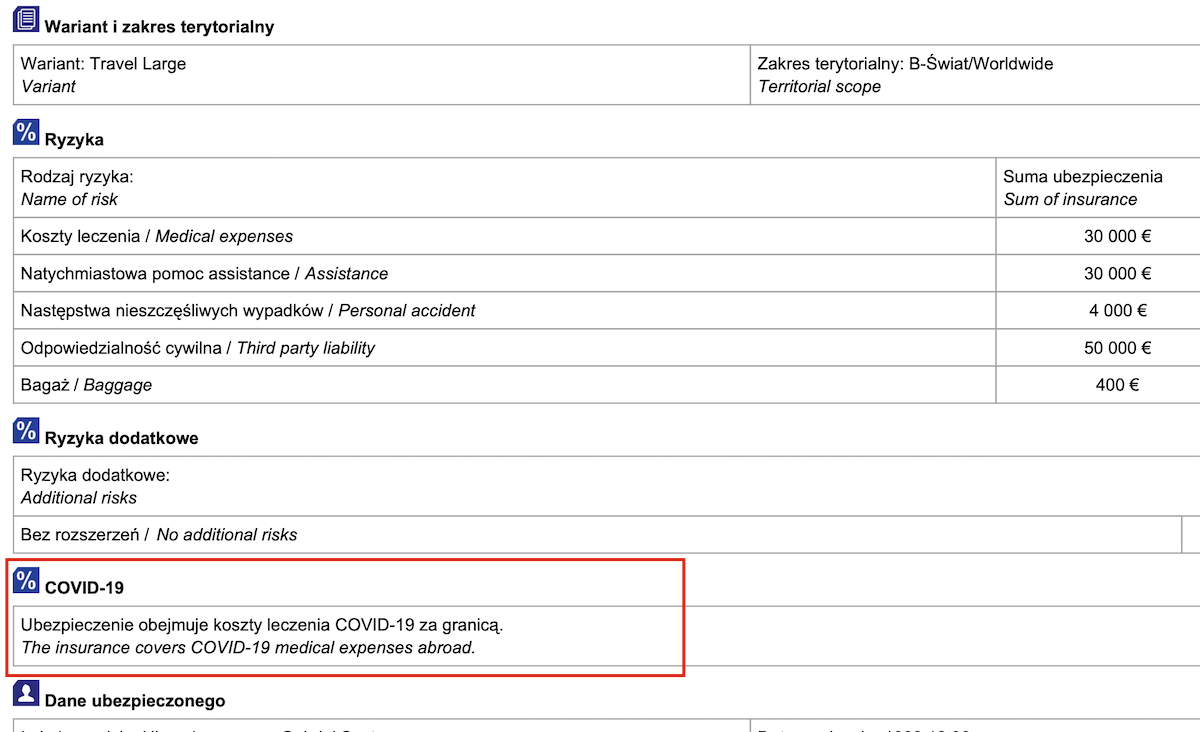Select the Wariant: Travel Large cell
Image resolution: width=1200 pixels, height=732 pixels.
point(381,75)
